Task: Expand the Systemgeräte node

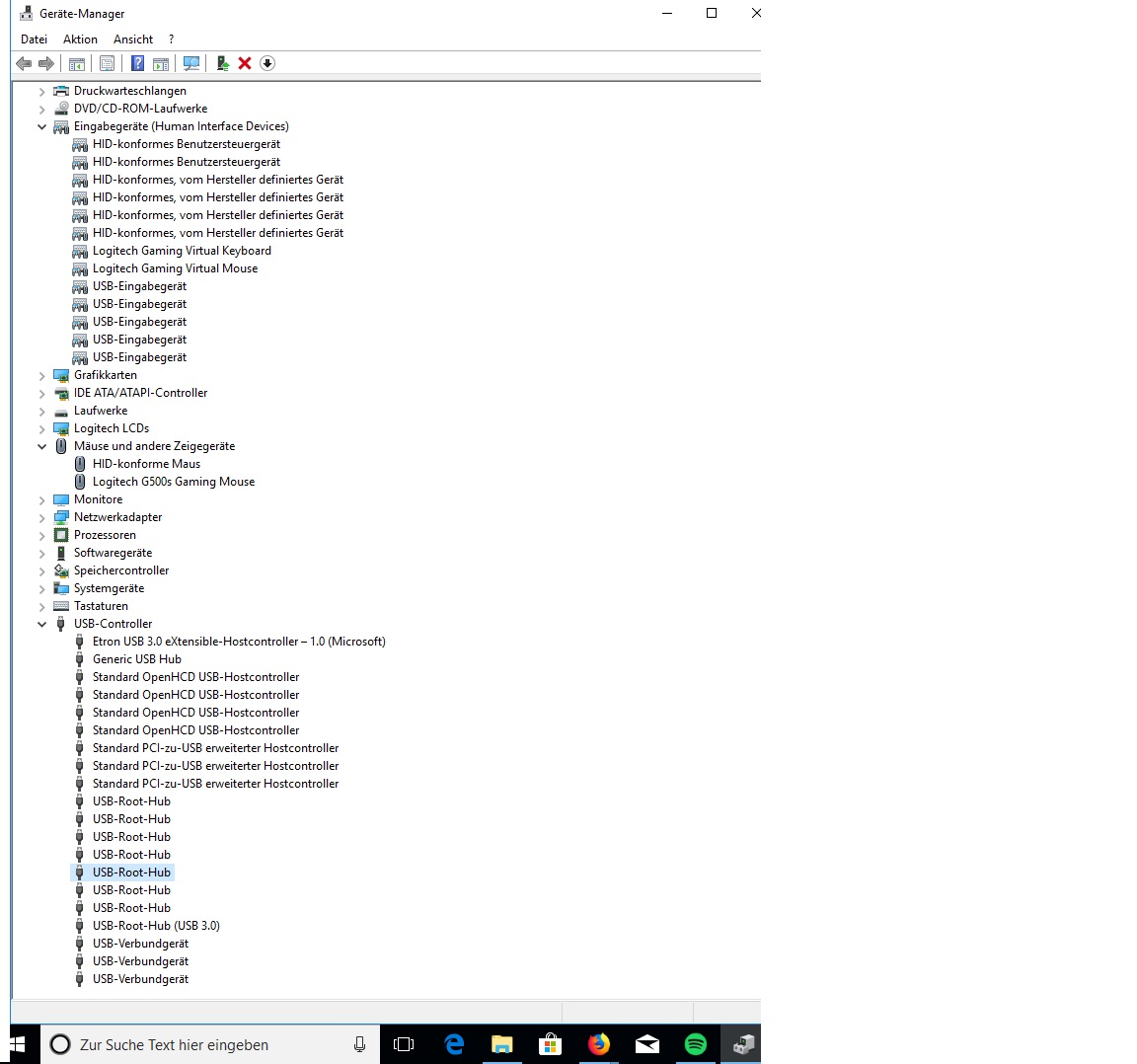Action: point(42,589)
